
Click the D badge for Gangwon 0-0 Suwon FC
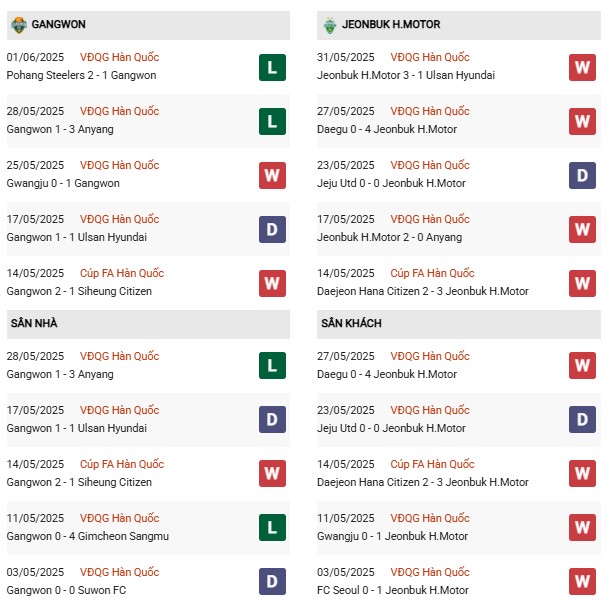[272, 581]
